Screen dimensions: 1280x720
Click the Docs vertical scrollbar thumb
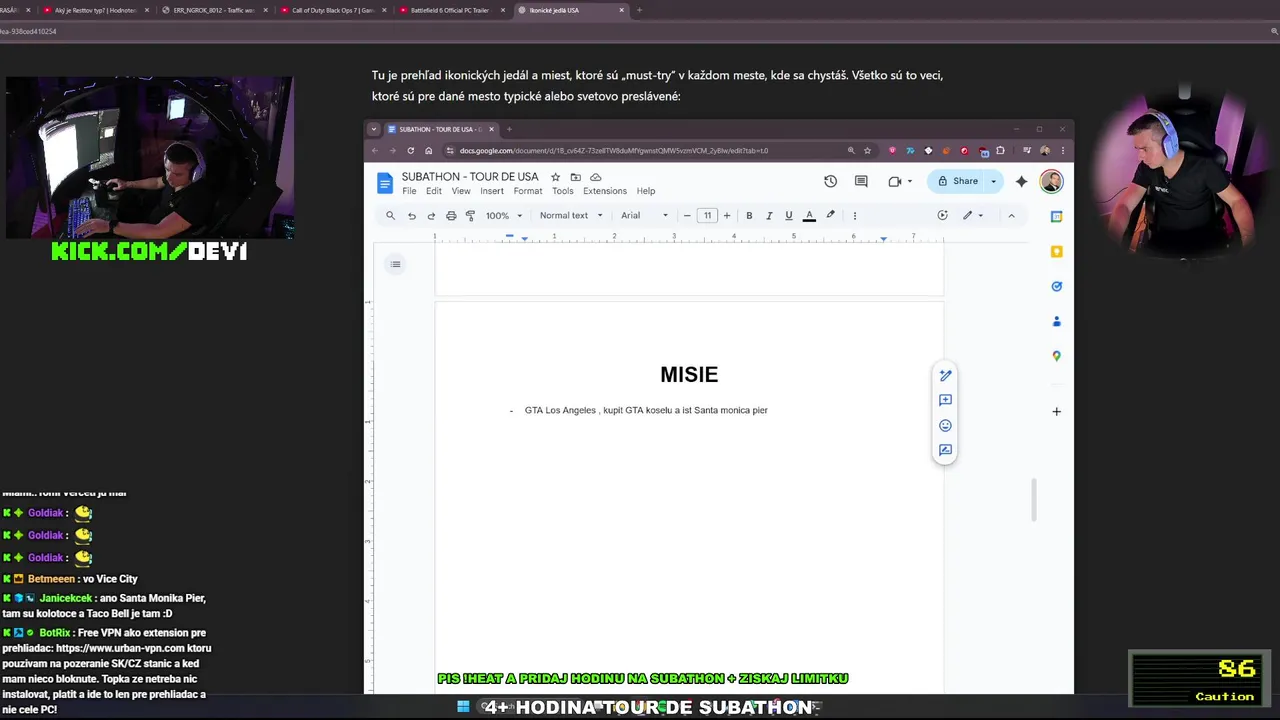(x=1033, y=500)
